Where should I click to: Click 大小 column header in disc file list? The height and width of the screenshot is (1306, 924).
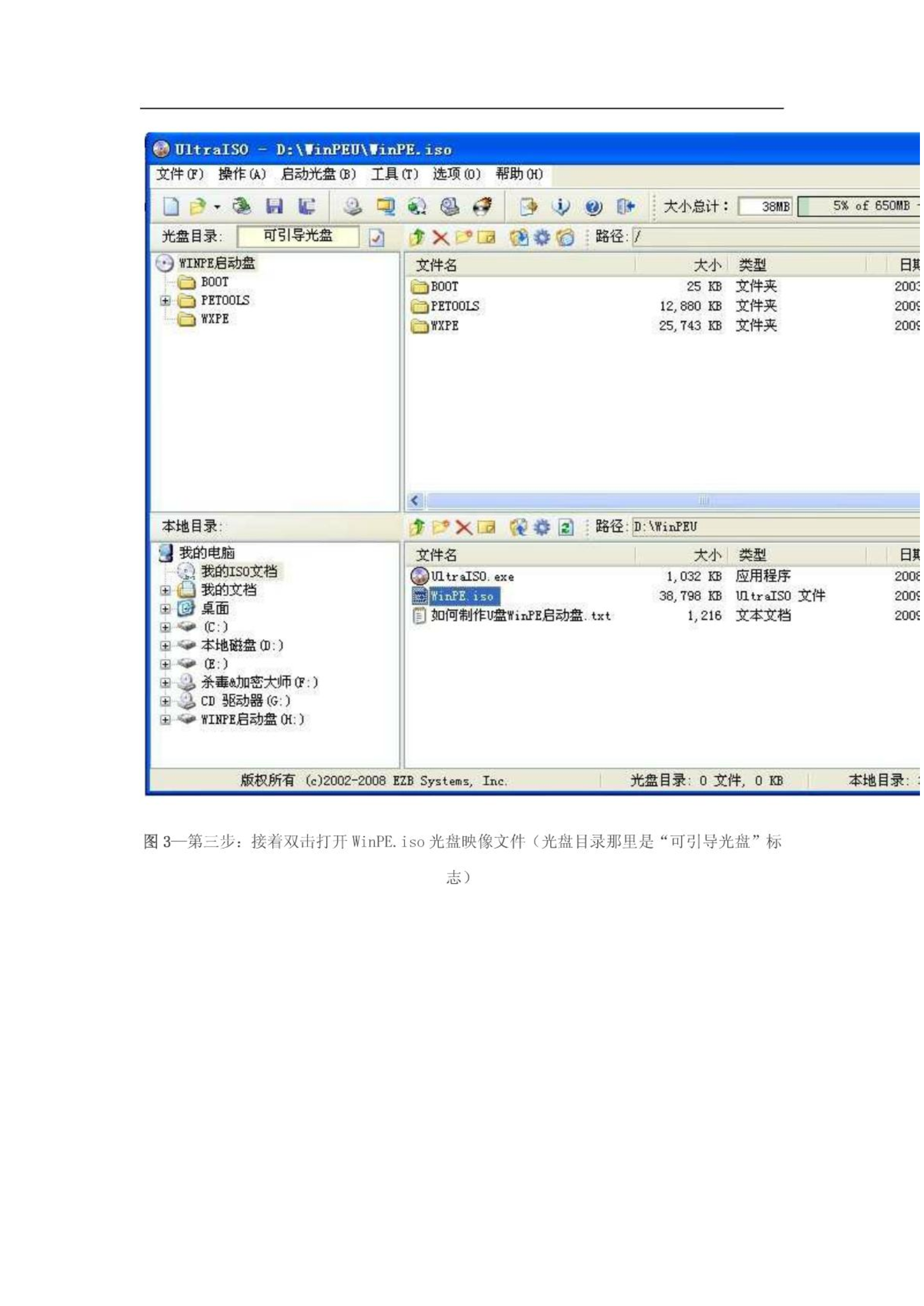[x=683, y=266]
